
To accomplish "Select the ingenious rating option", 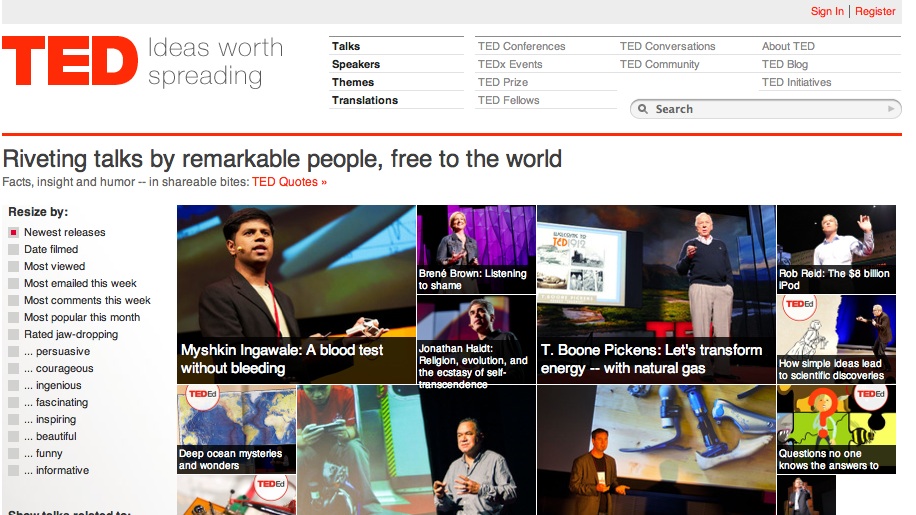I will coord(13,385).
